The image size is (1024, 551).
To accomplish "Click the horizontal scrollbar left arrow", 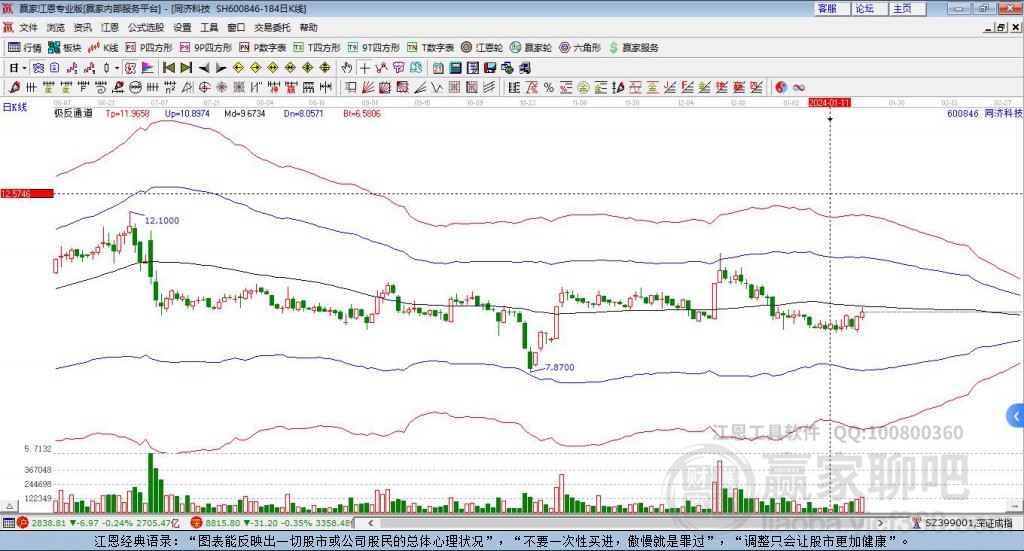I will pos(370,523).
